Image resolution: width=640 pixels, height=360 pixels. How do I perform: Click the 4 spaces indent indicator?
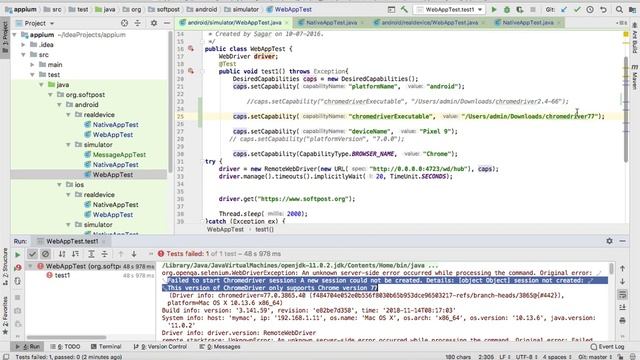pyautogui.click(x=557, y=357)
